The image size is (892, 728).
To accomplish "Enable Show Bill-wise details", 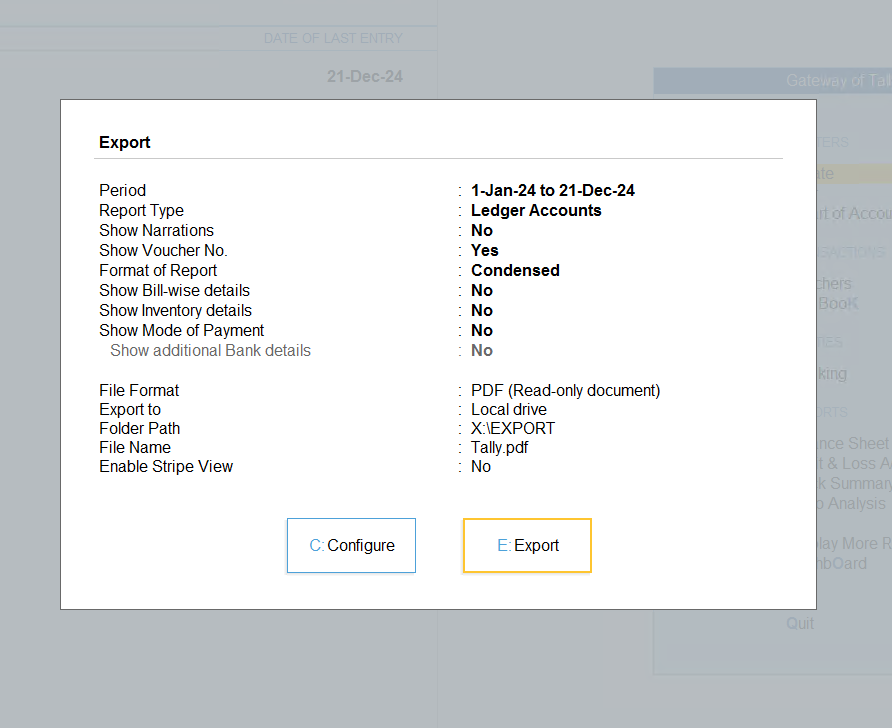I will click(x=482, y=290).
